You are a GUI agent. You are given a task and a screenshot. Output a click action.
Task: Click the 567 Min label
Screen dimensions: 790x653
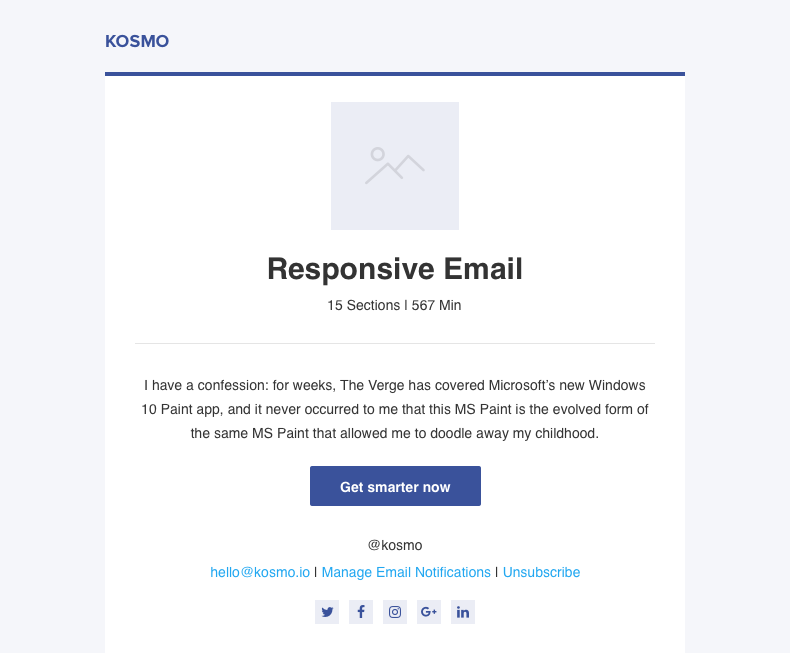click(x=436, y=305)
